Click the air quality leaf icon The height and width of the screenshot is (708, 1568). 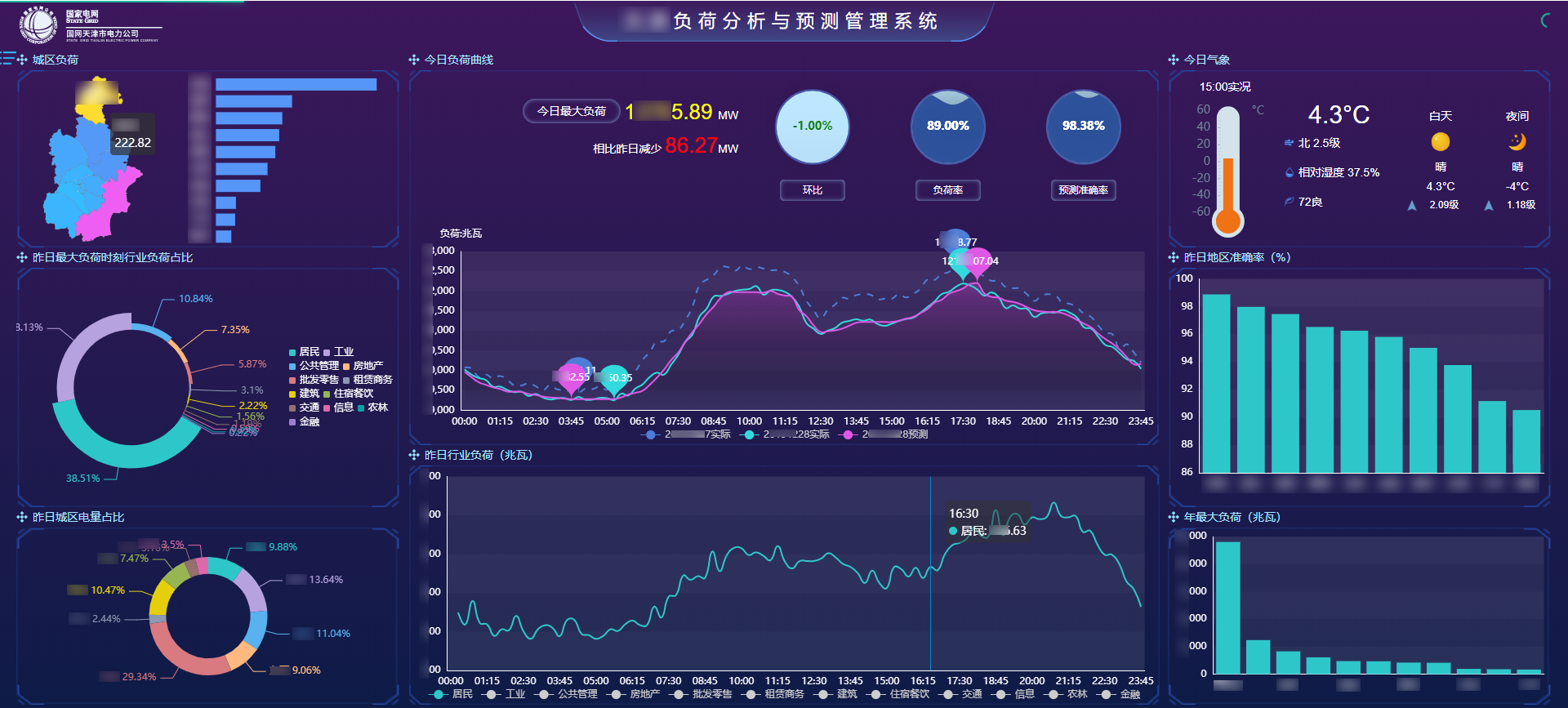[1289, 202]
